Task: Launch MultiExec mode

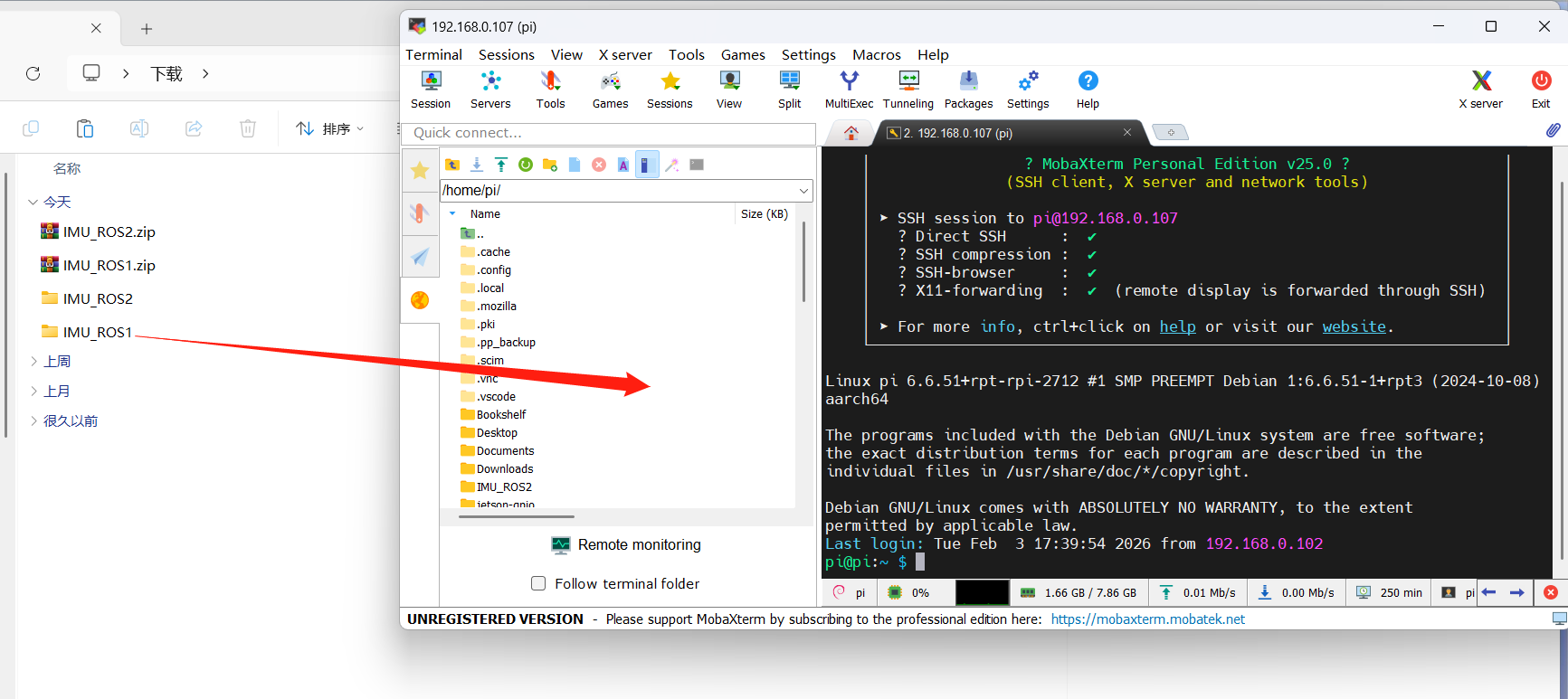Action: coord(849,90)
